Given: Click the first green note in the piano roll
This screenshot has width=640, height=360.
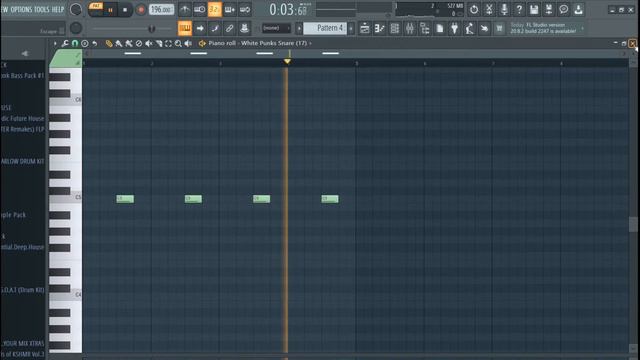Looking at the screenshot, I should pyautogui.click(x=125, y=199).
